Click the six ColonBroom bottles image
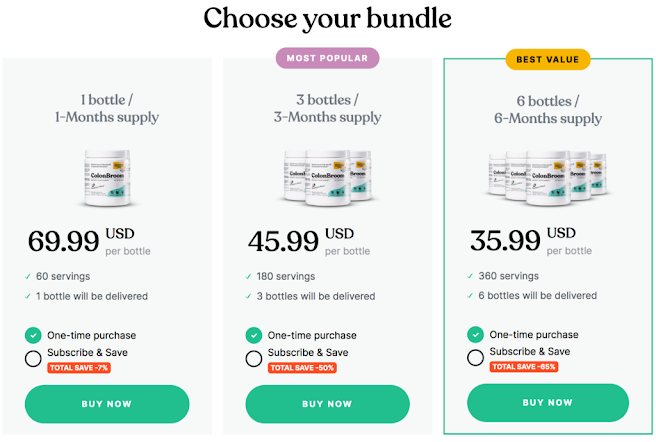656x442 pixels. tap(547, 177)
